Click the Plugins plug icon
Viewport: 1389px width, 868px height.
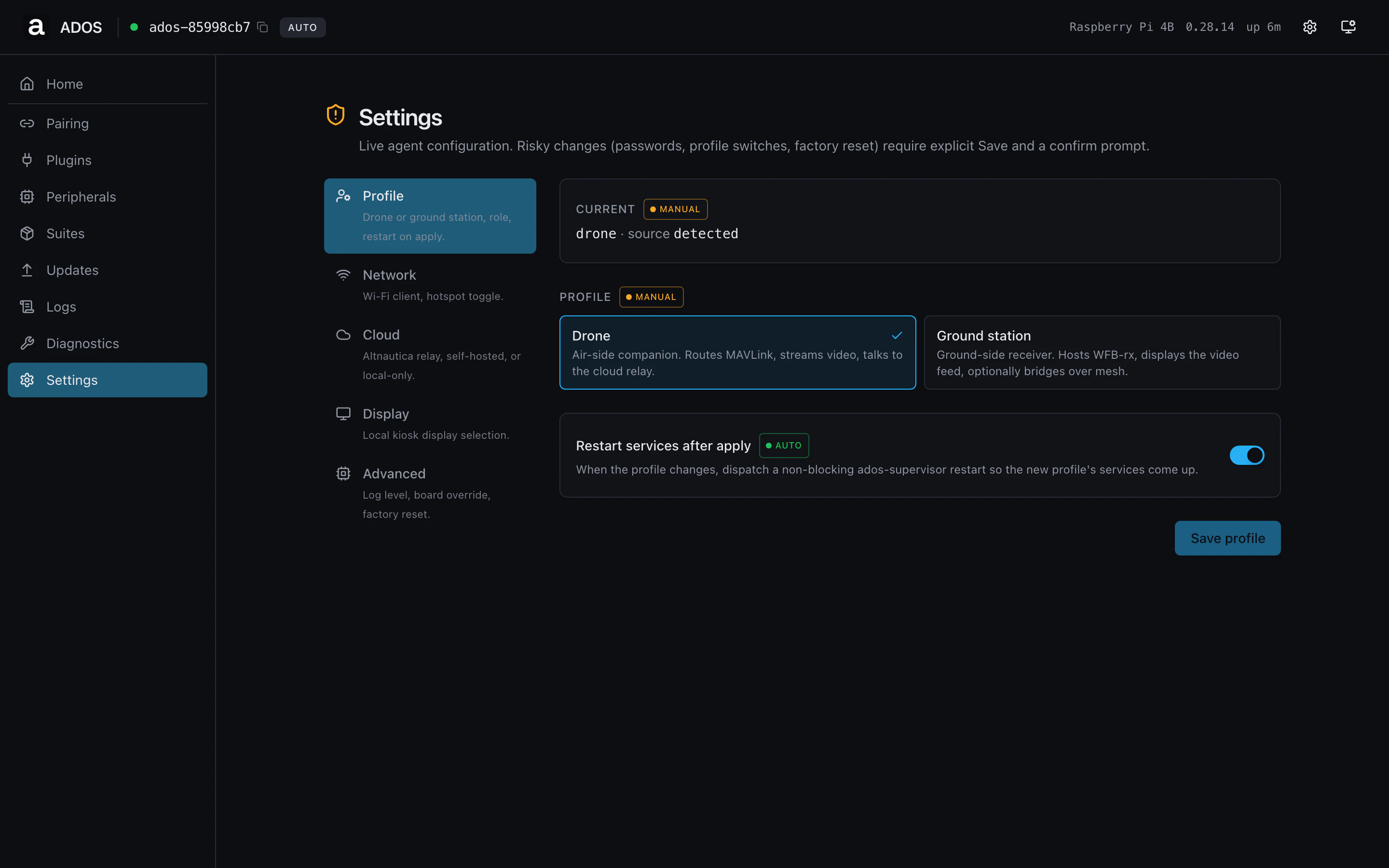(27, 160)
